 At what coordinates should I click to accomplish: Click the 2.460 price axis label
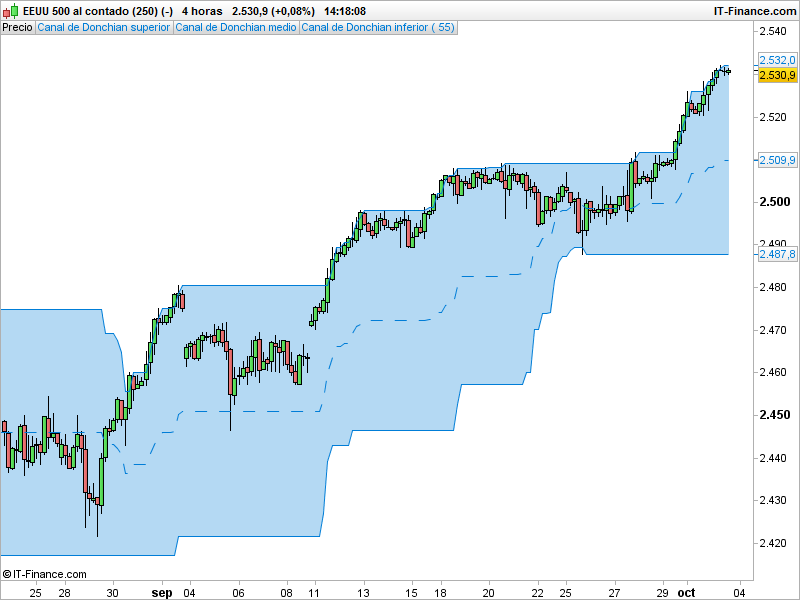[773, 372]
